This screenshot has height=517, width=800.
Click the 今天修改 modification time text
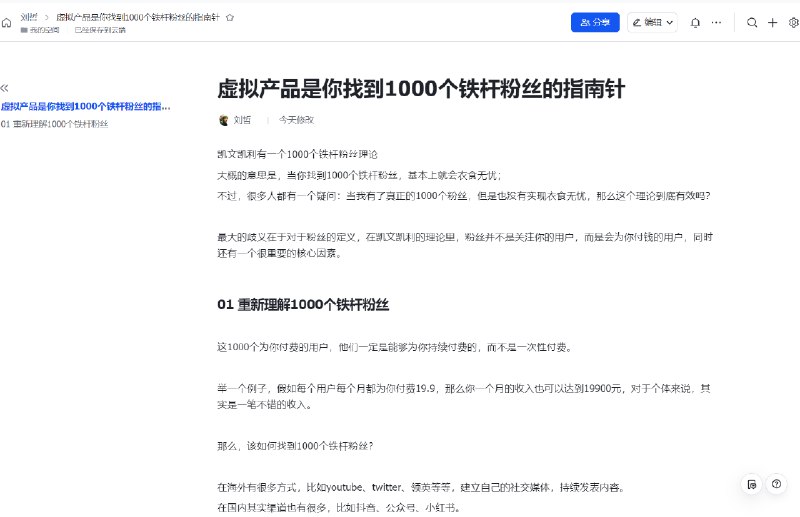[x=296, y=120]
